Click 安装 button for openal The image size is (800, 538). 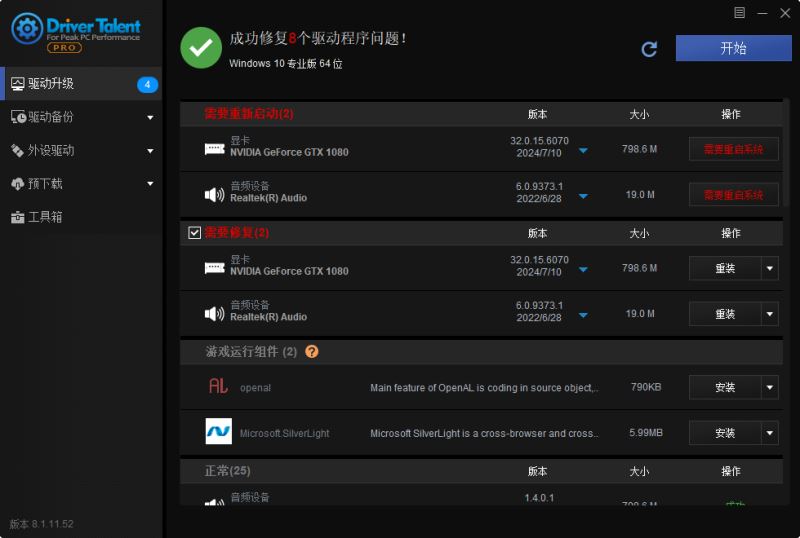725,387
